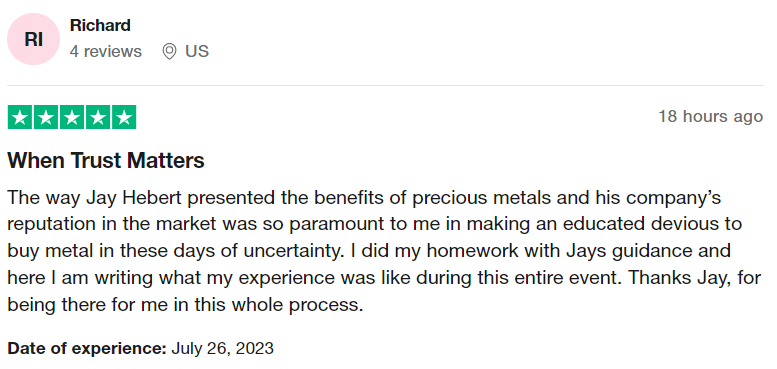The height and width of the screenshot is (369, 777).
Task: Select the second green star
Action: point(46,117)
